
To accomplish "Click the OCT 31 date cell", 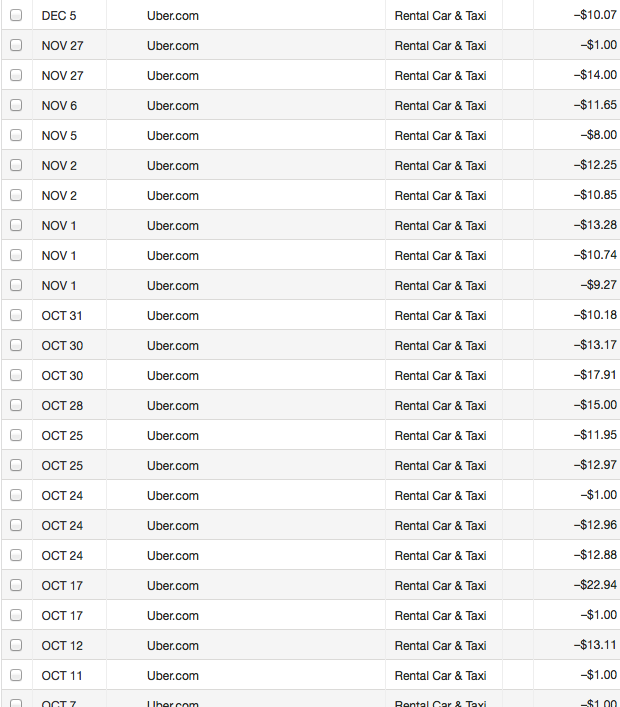I will [x=62, y=315].
